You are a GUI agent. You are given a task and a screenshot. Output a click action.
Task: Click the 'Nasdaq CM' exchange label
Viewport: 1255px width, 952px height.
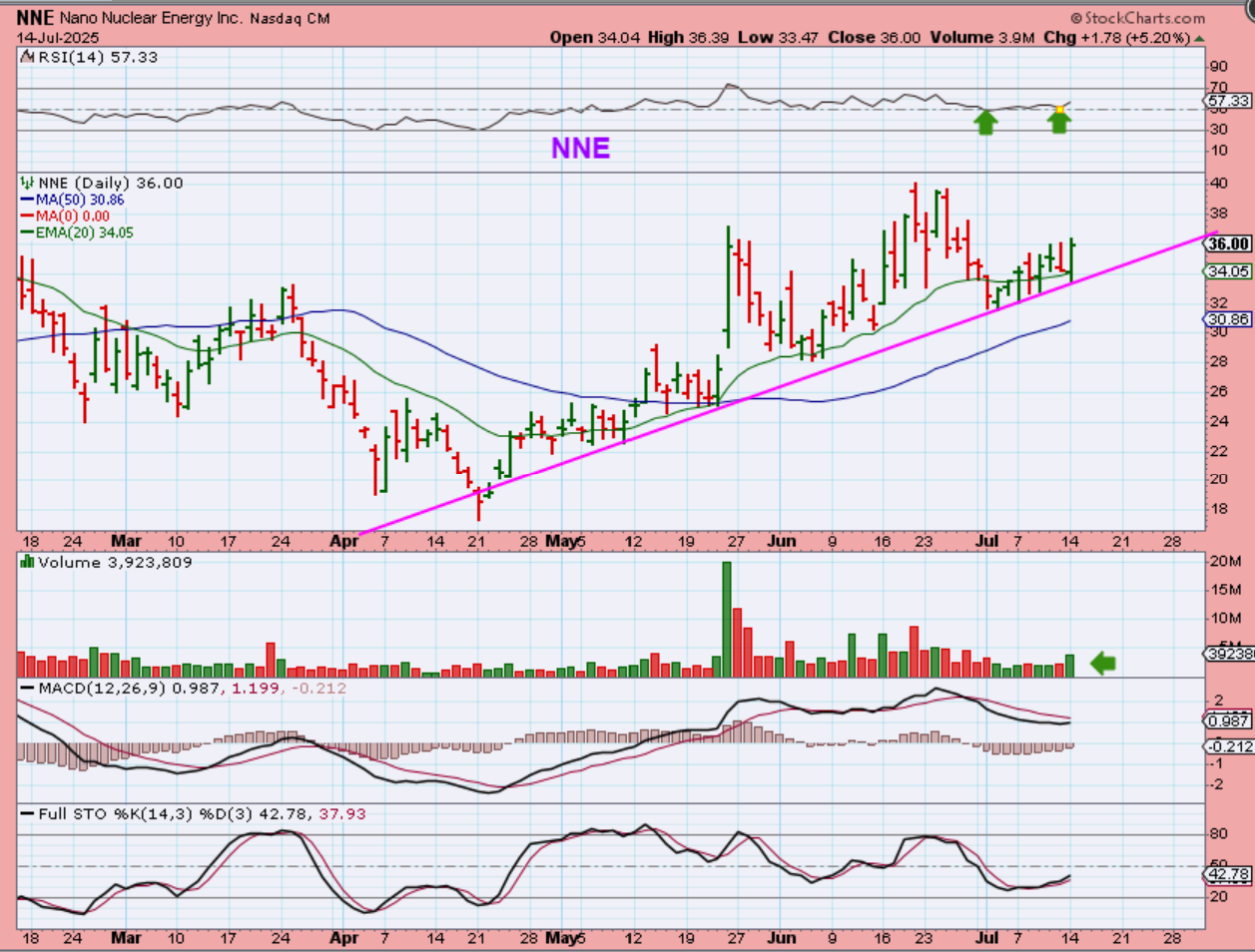(290, 18)
